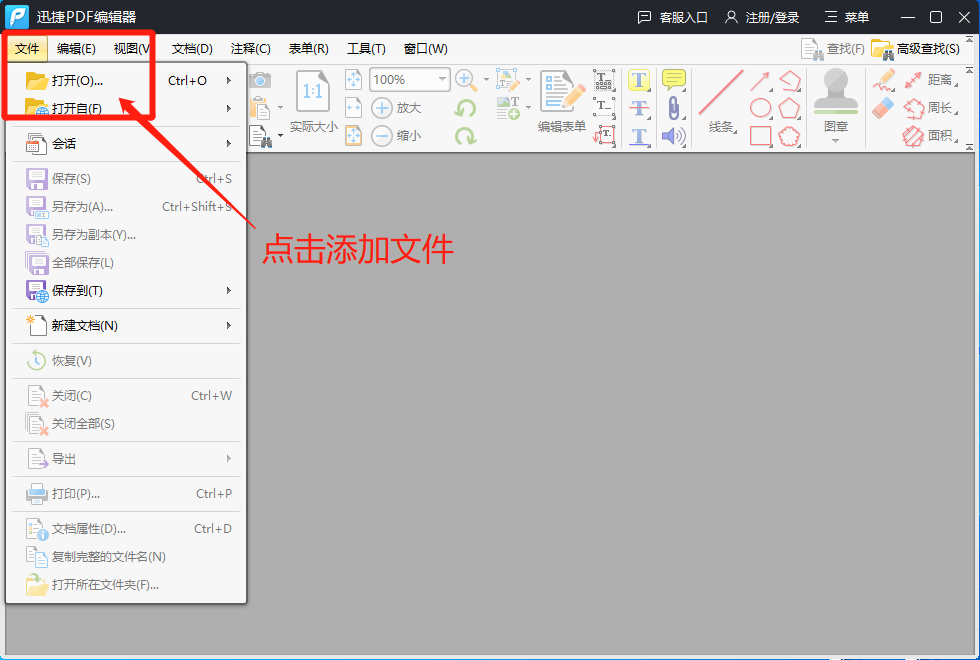
Task: Select the cloud shape tool
Action: (x=789, y=136)
